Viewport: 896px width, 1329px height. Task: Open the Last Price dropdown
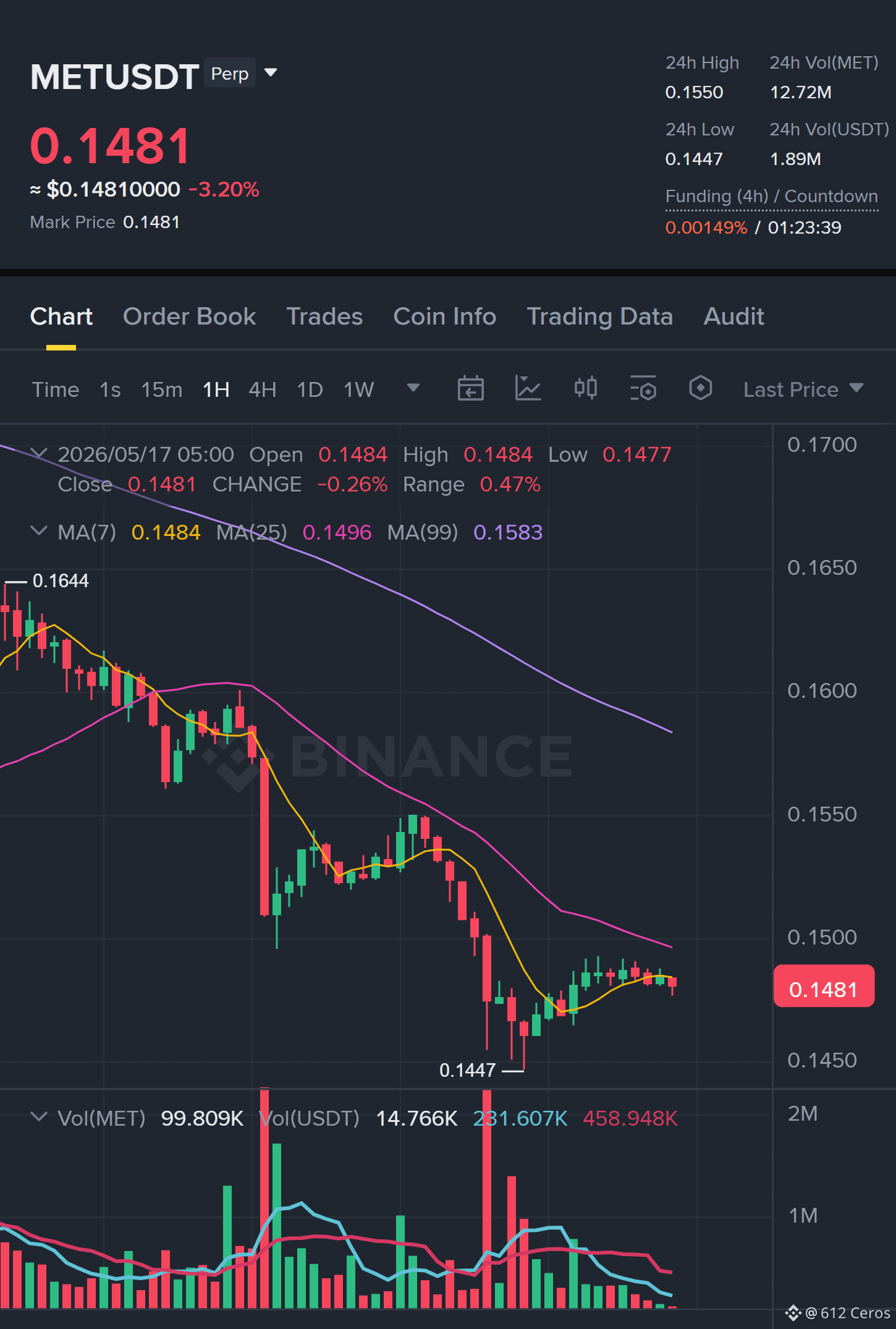pyautogui.click(x=803, y=389)
